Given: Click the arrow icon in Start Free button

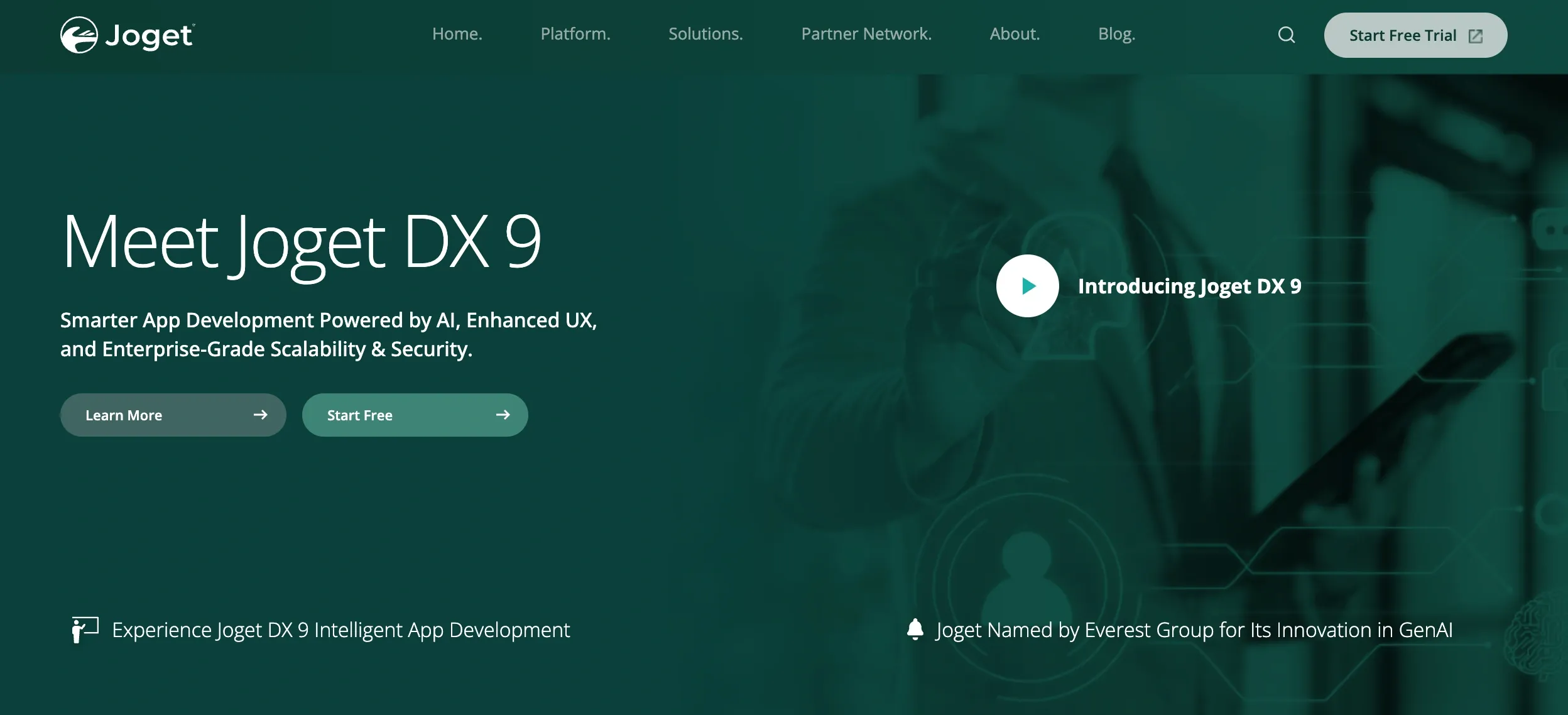Looking at the screenshot, I should click(x=503, y=415).
